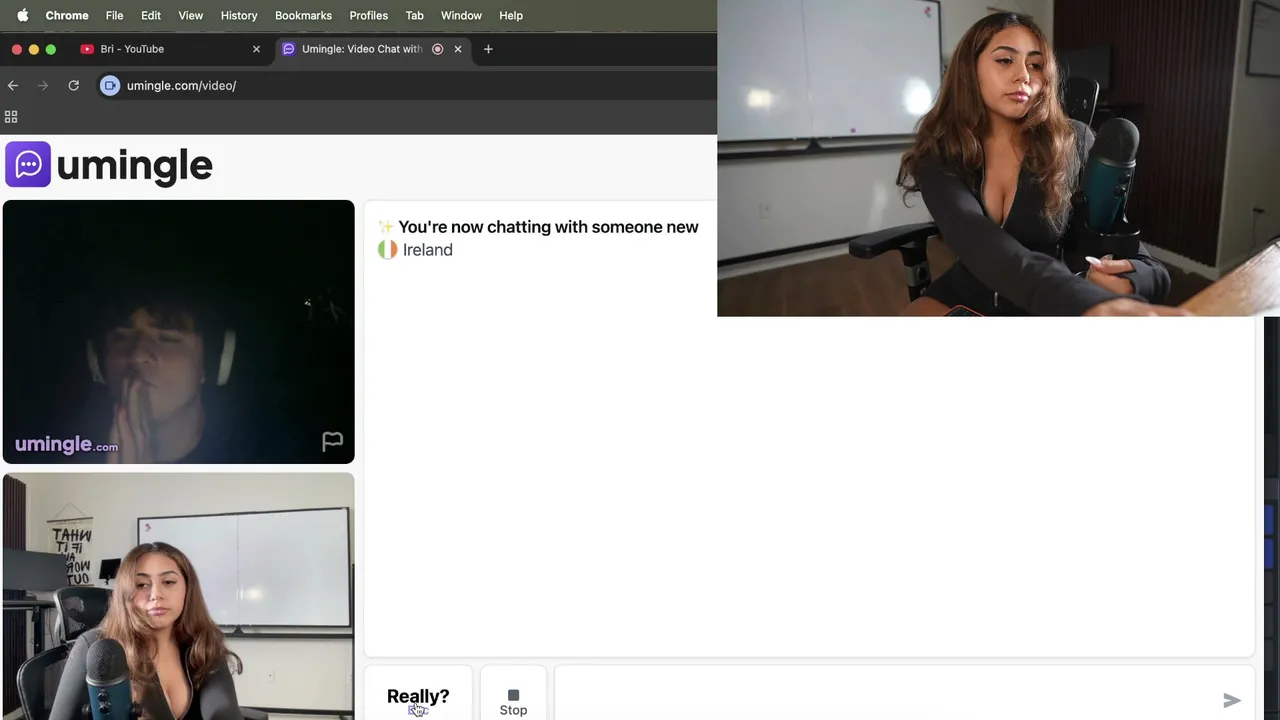The image size is (1280, 720).
Task: Open the View menu
Action: (x=190, y=15)
